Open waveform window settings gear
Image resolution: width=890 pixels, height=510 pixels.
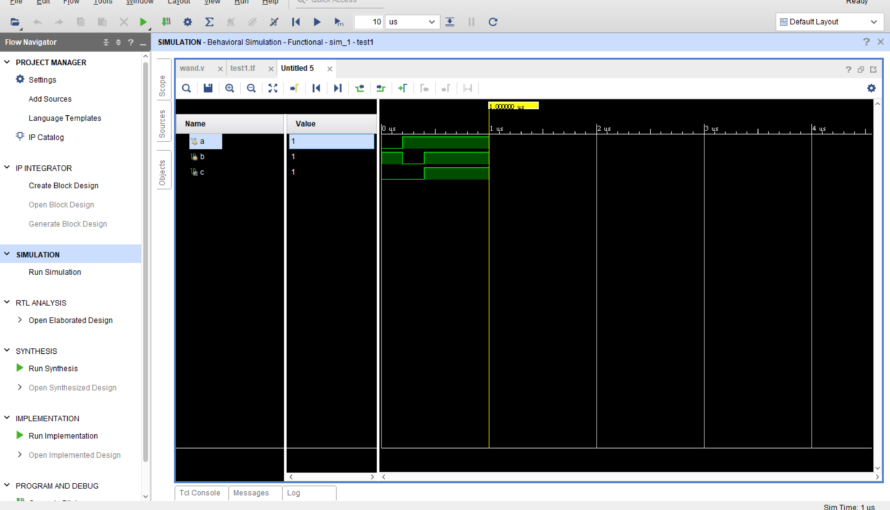point(871,88)
